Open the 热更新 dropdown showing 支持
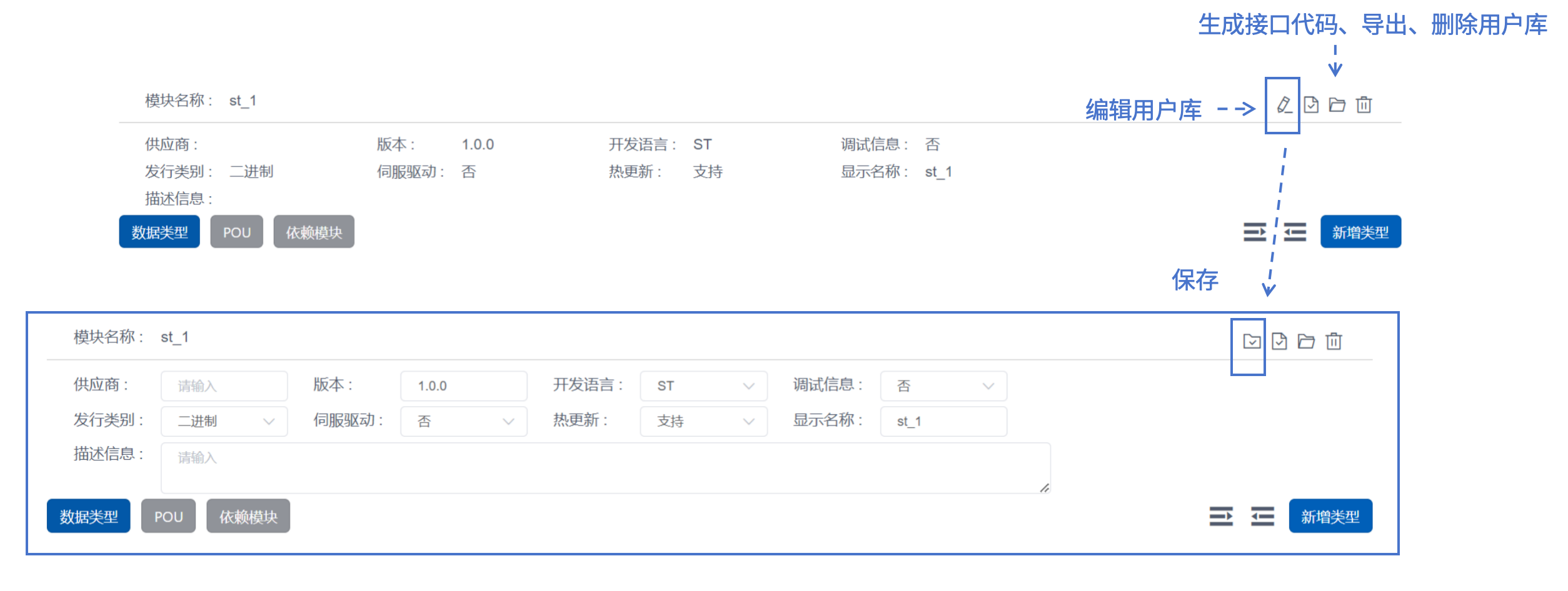This screenshot has width=1568, height=591. 703,422
